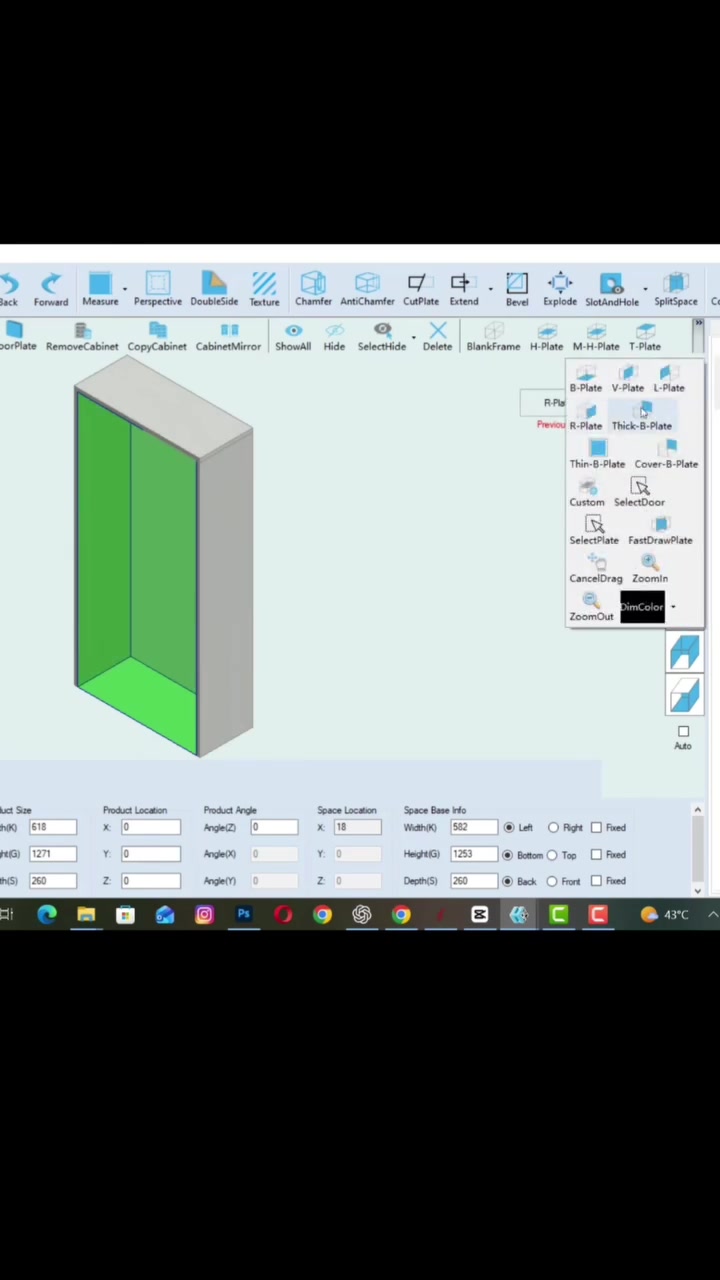
Task: Choose Cover-B-Plate from overflow menu
Action: pos(666,455)
